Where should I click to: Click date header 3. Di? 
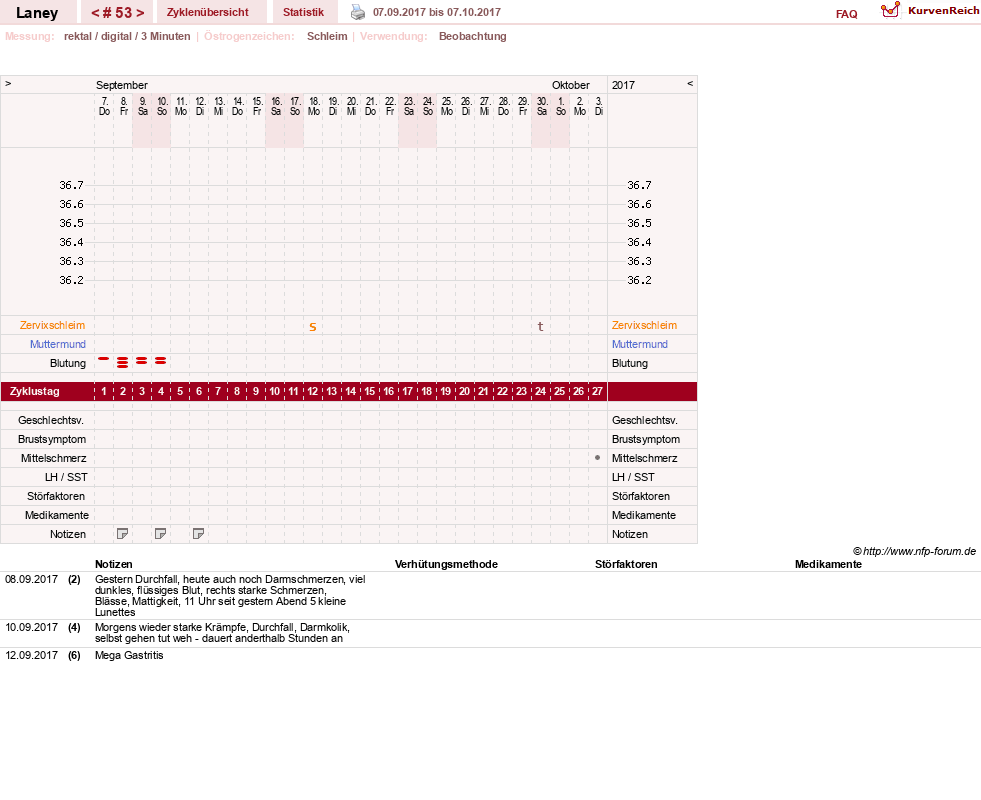coord(599,106)
